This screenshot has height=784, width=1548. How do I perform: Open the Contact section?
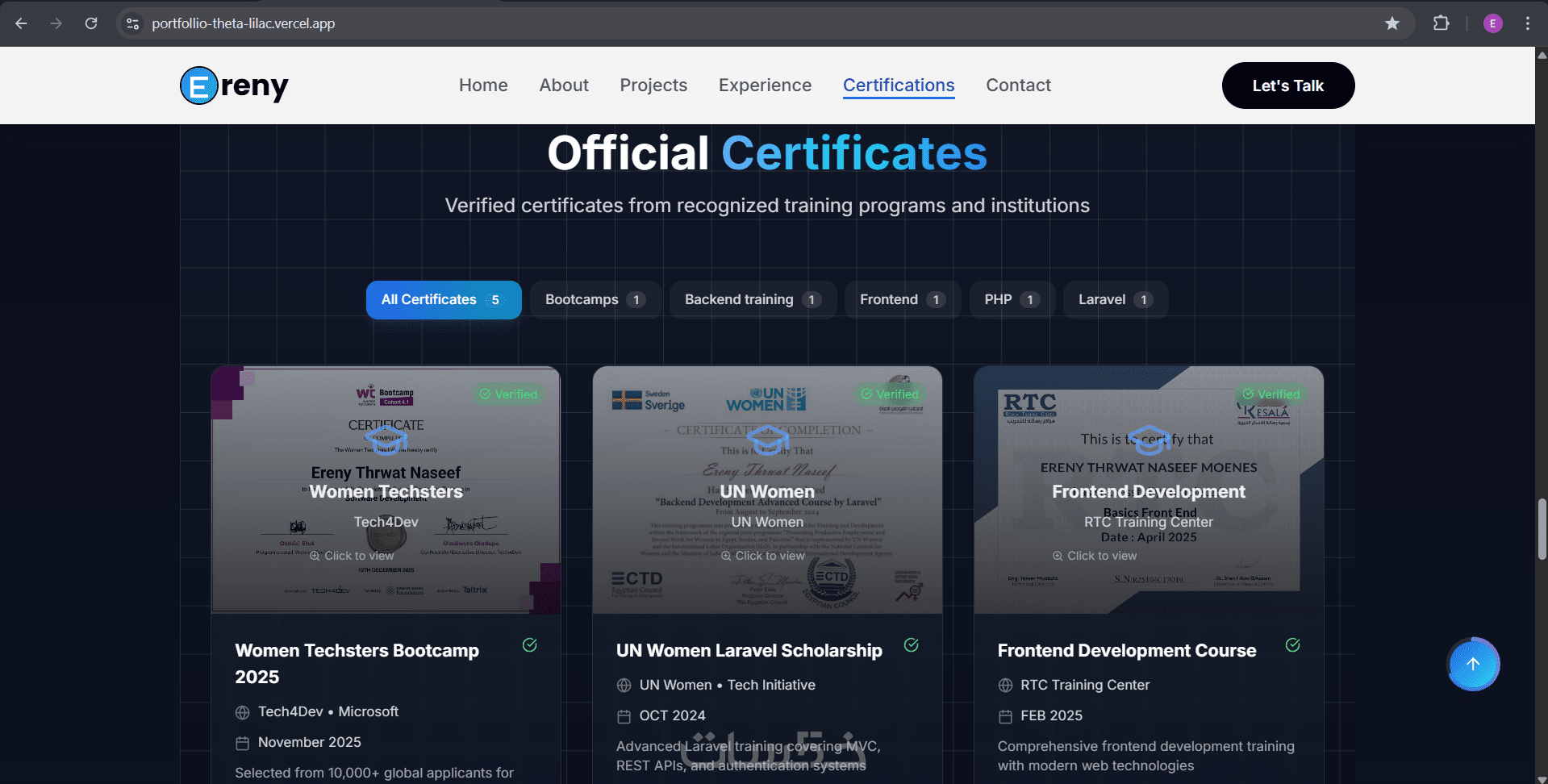coord(1018,85)
